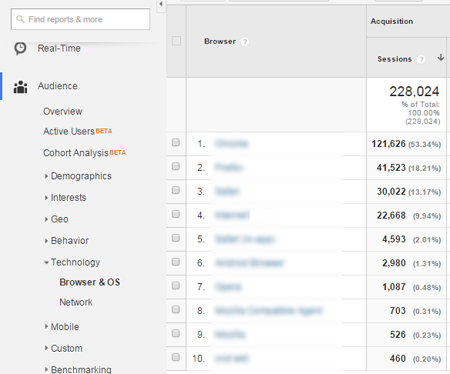Viewport: 450px width, 374px height.
Task: Check the row 10 checkbox
Action: [x=176, y=357]
